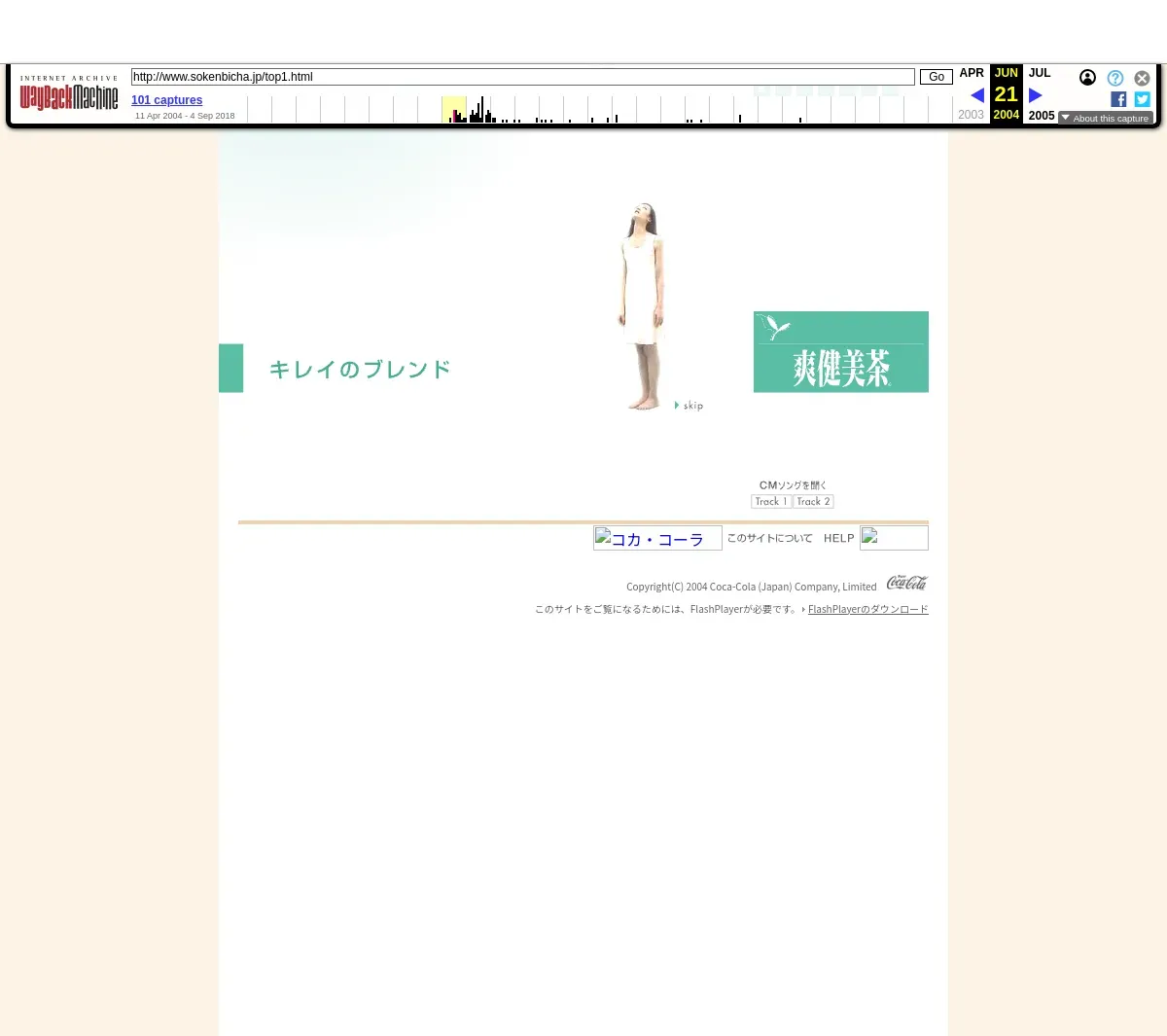
Task: Click the Copyright 2004 Coca-Cola Japan text
Action: [752, 587]
